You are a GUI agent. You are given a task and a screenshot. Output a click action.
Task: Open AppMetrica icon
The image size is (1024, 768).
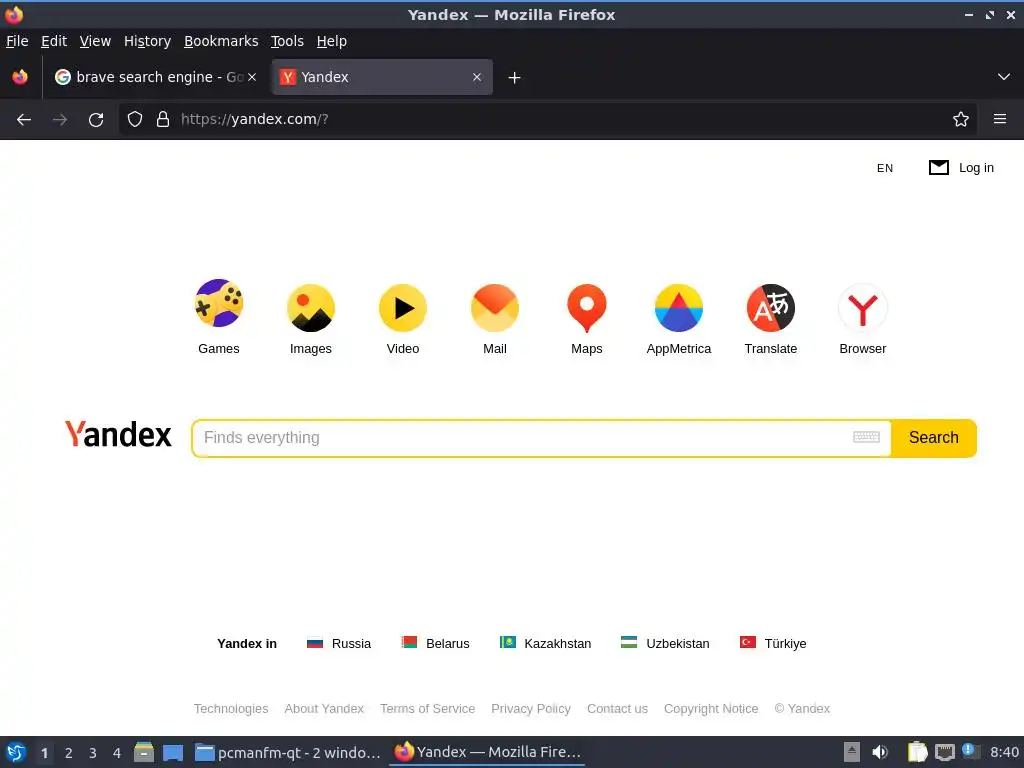679,308
